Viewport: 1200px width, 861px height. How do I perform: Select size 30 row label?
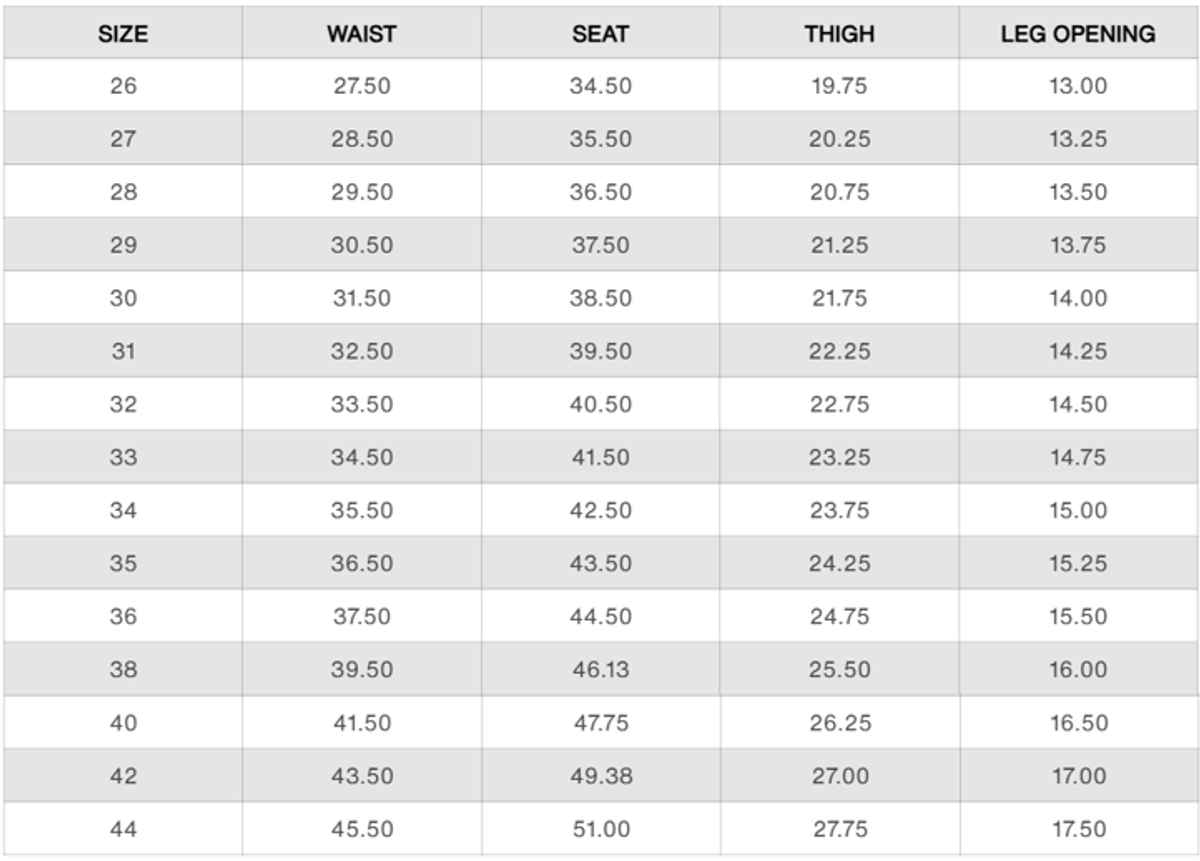point(123,298)
